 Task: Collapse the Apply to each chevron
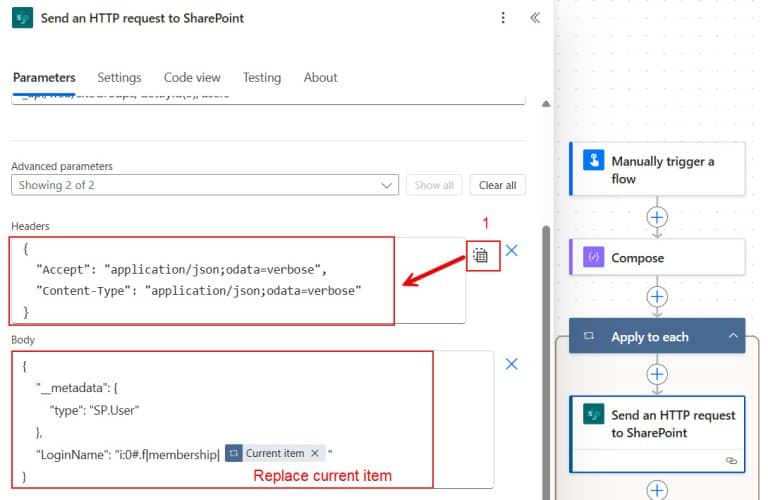(x=733, y=336)
